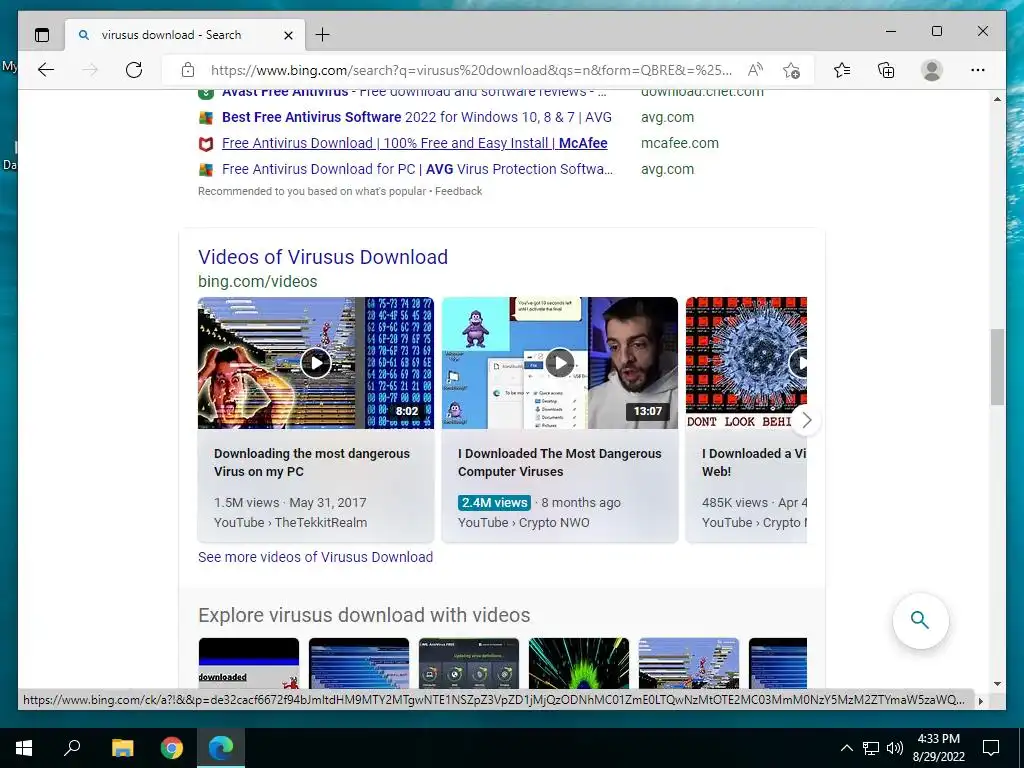Open Videos of Virusus Download heading
Image resolution: width=1024 pixels, height=768 pixels.
(x=323, y=257)
